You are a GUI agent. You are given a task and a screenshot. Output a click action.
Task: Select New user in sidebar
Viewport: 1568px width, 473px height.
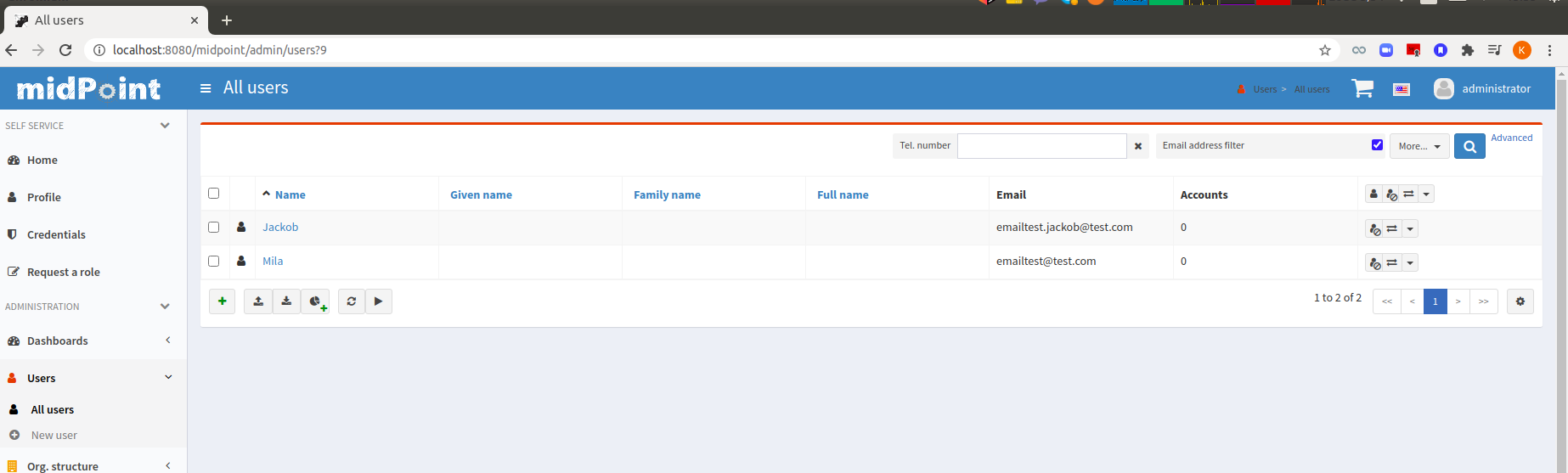click(54, 436)
